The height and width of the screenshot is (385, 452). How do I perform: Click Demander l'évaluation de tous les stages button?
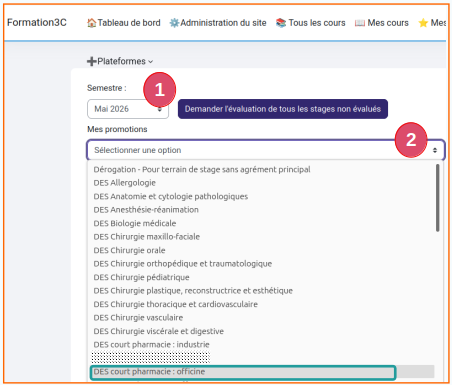[283, 109]
